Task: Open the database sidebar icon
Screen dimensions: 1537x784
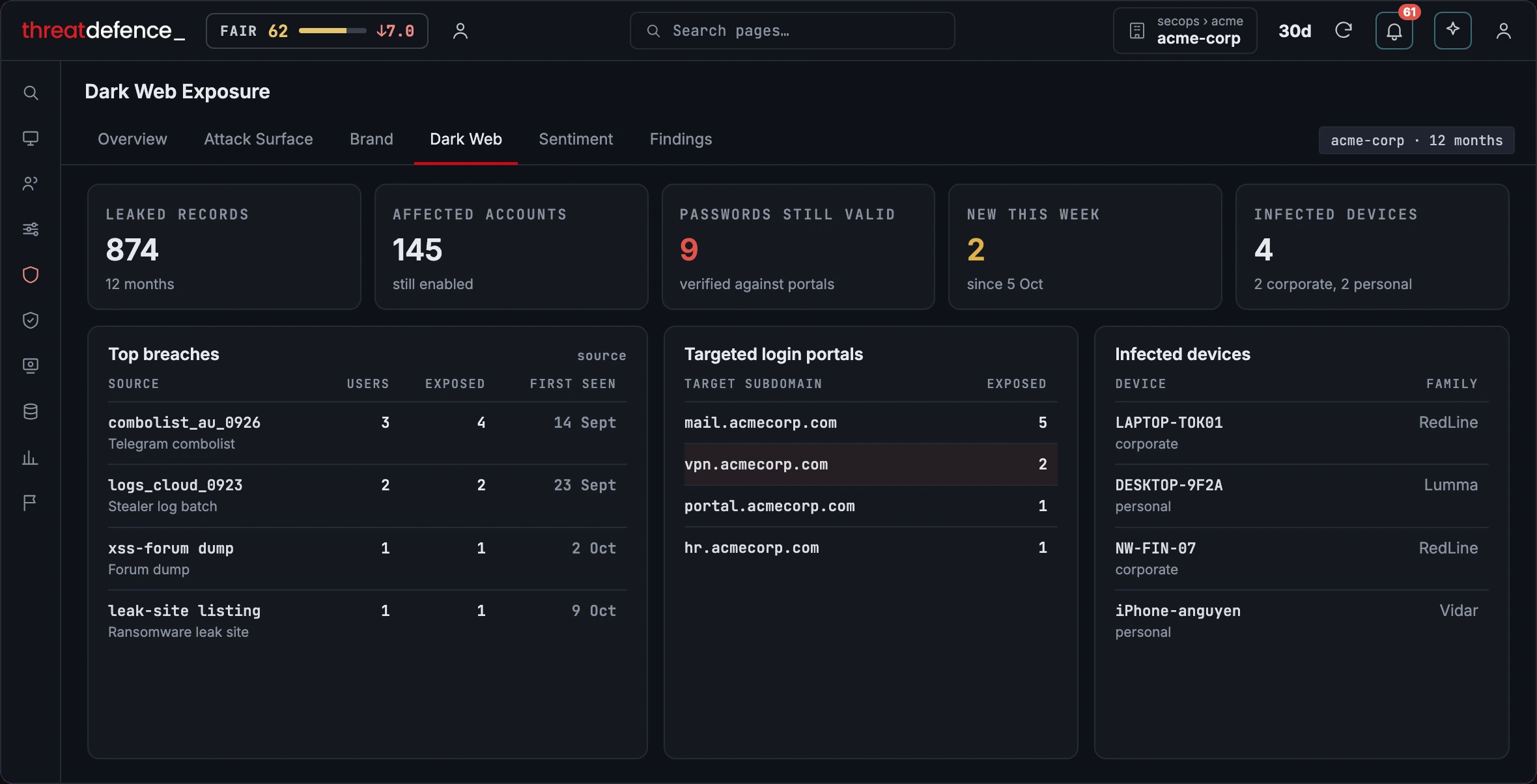Action: point(31,412)
